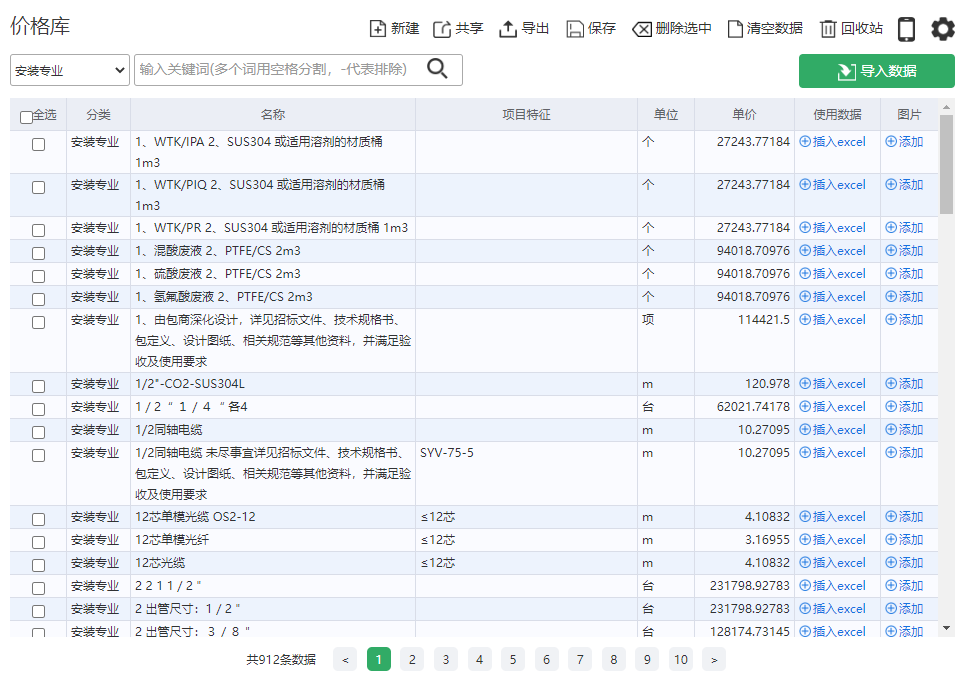Open the 安装专业 category dropdown

coord(70,70)
